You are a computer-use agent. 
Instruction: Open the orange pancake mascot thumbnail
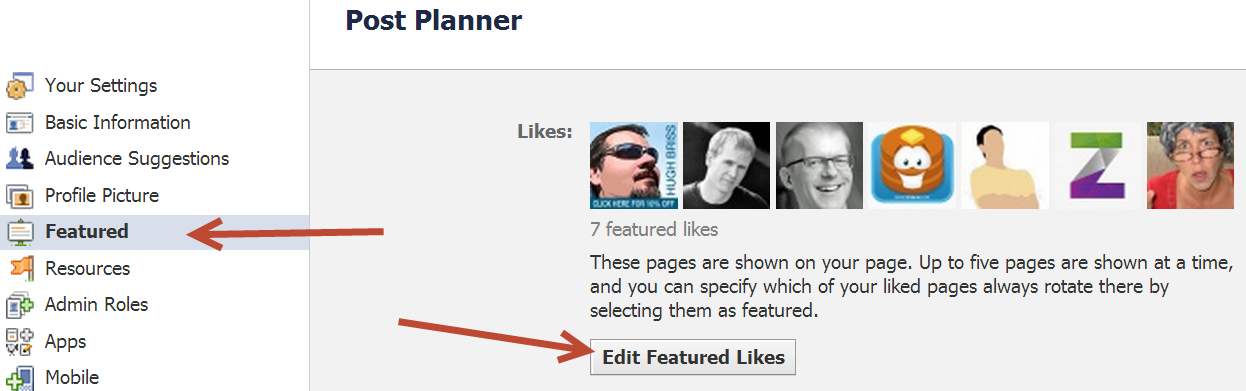pyautogui.click(x=912, y=165)
